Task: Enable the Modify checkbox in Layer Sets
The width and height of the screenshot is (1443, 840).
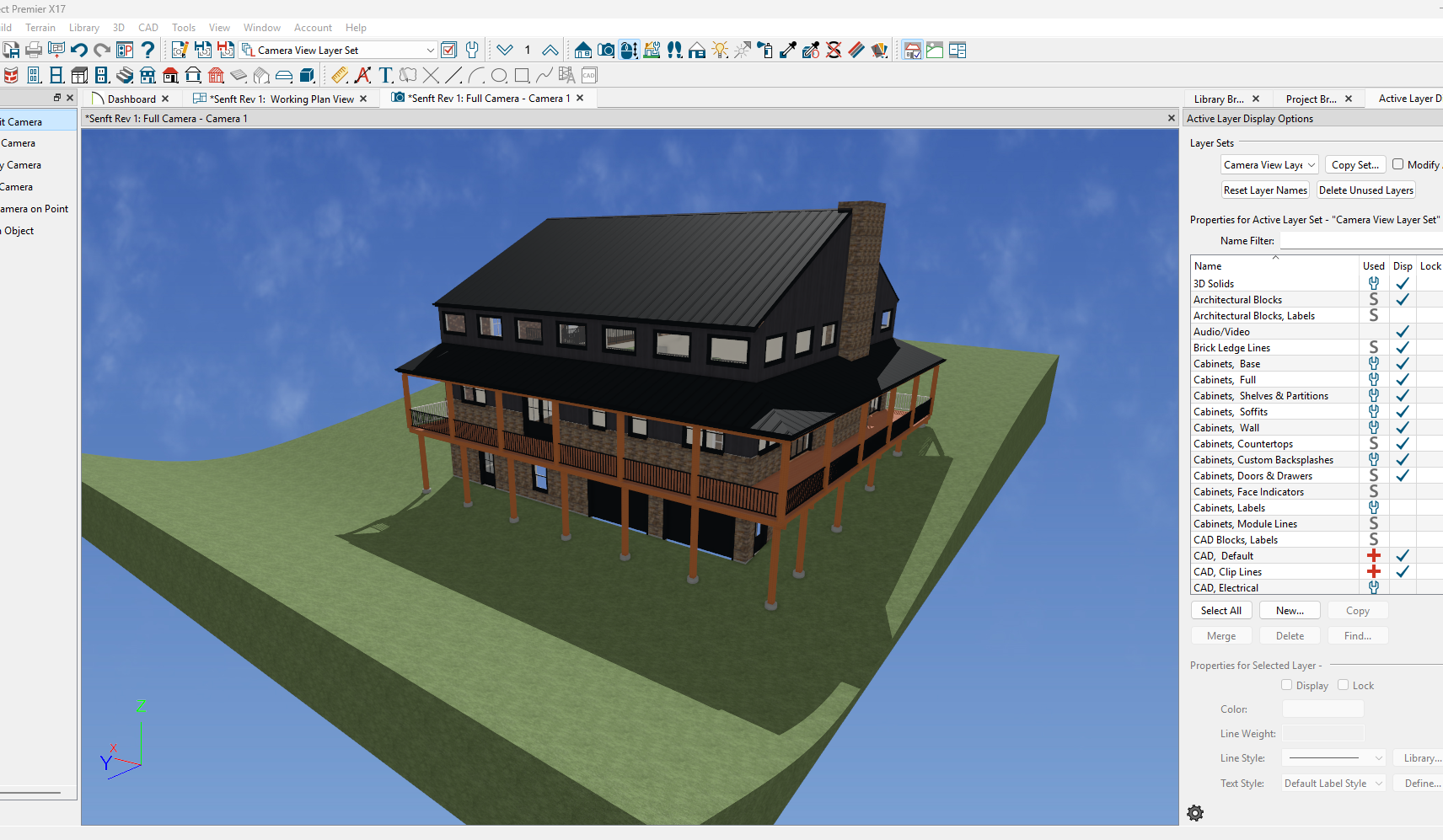Action: [x=1397, y=164]
